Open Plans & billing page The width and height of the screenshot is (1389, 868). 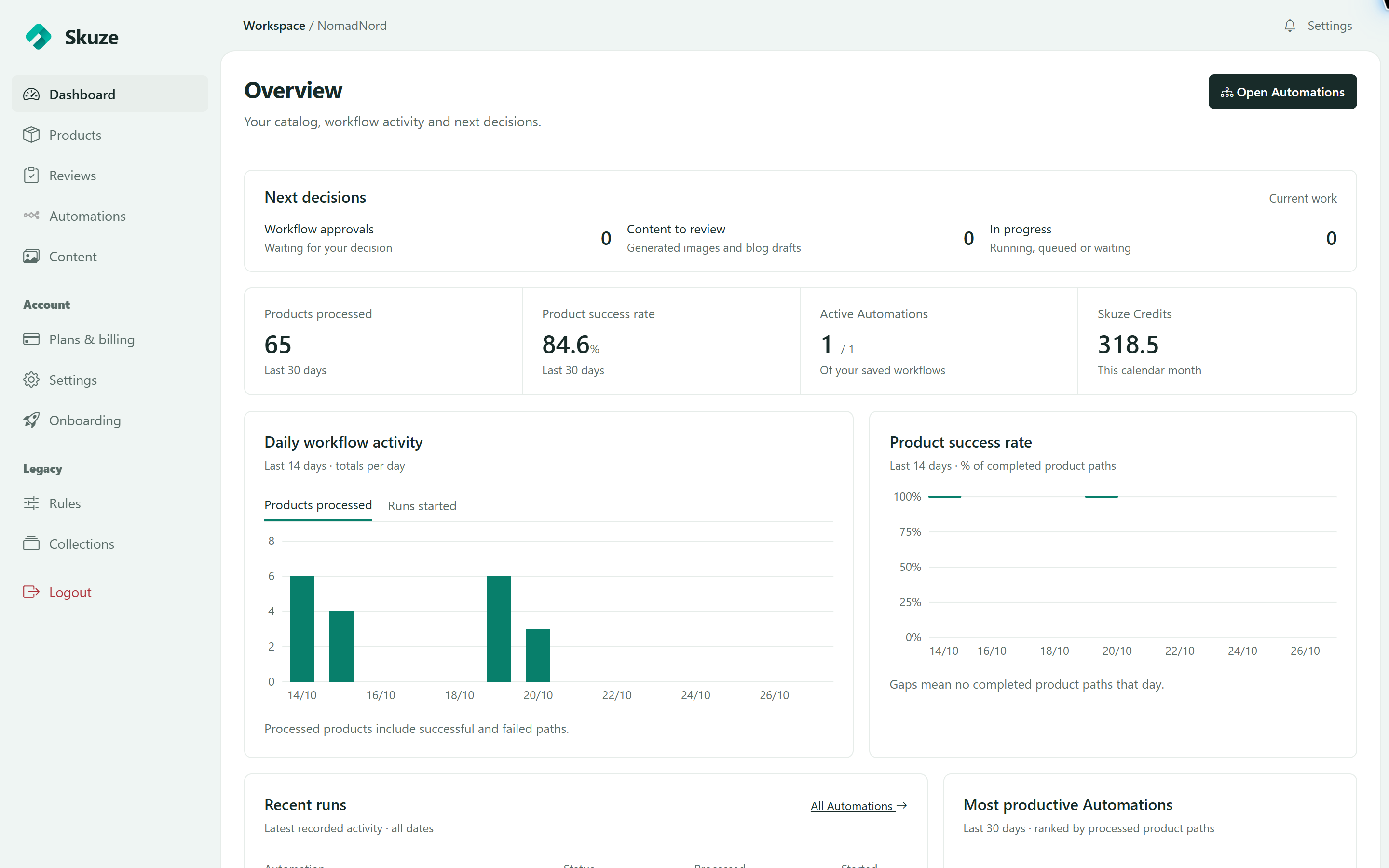109,339
